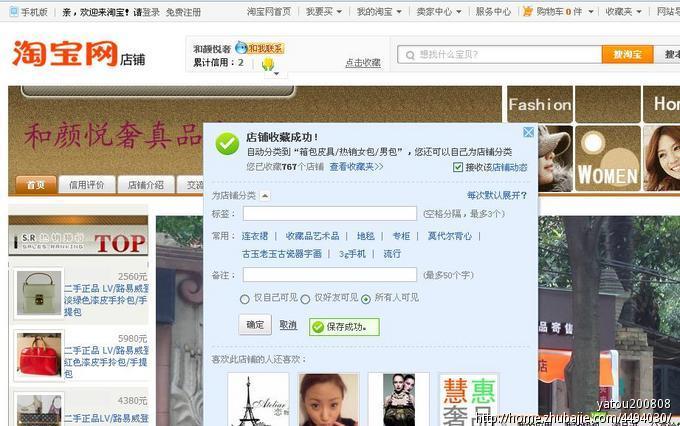This screenshot has height=426, width=680.
Task: Click the Taobao 淘宝网 logo
Action: (65, 53)
